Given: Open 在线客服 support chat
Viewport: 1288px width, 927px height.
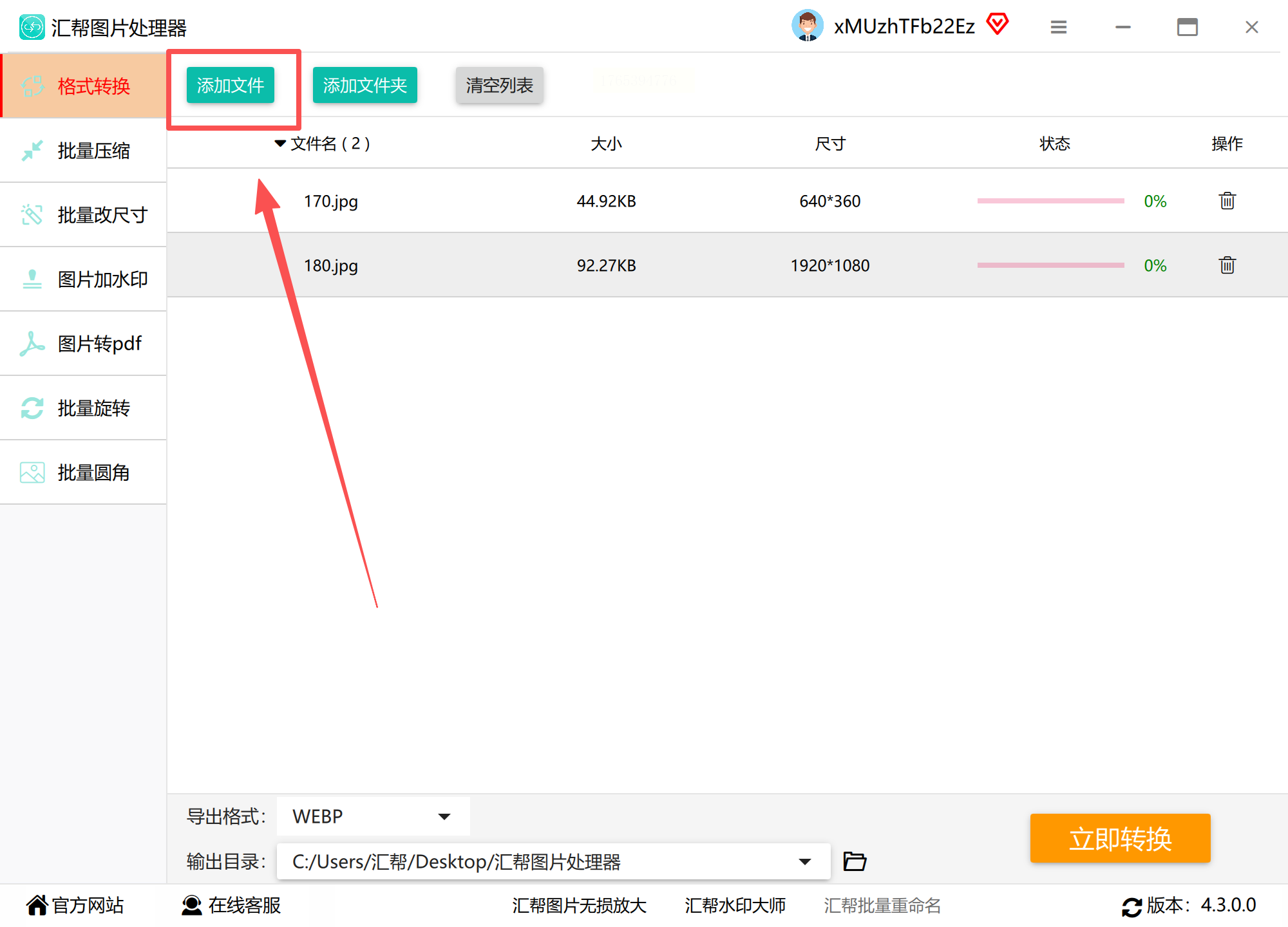Looking at the screenshot, I should pos(232,905).
